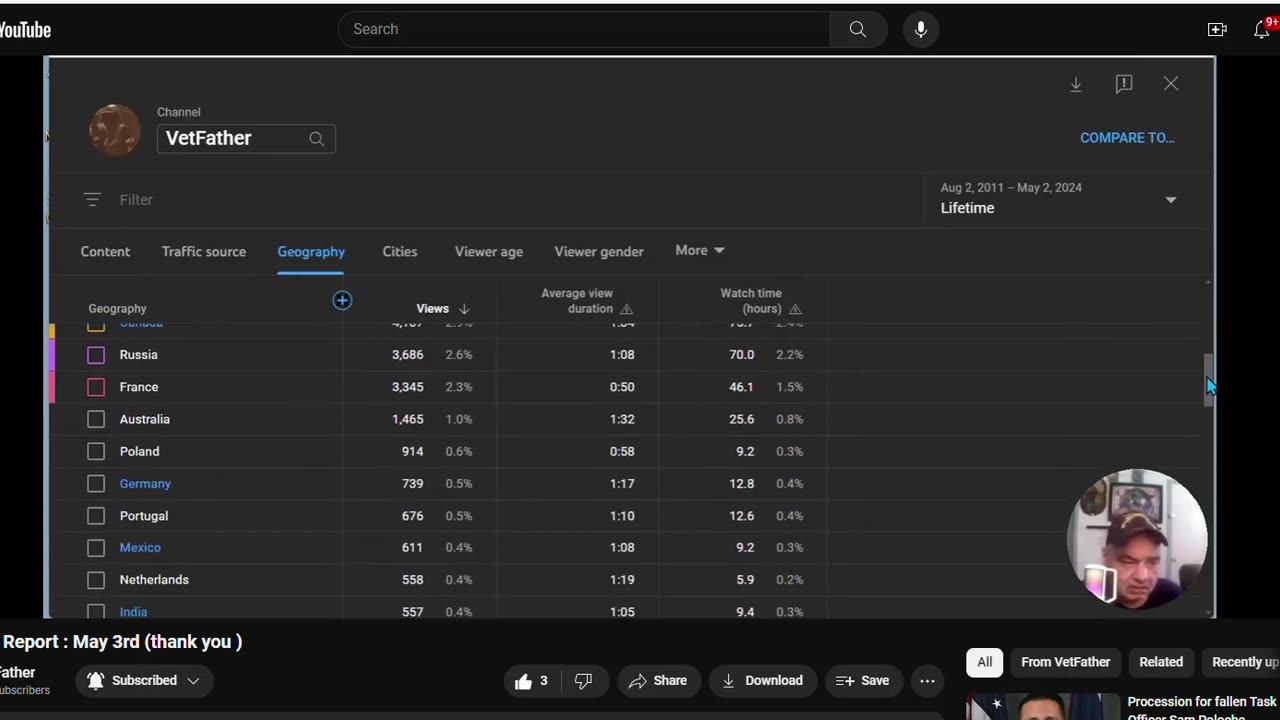This screenshot has width=1280, height=720.
Task: Click the analytics table vertical scrollbar thumb
Action: 1209,379
